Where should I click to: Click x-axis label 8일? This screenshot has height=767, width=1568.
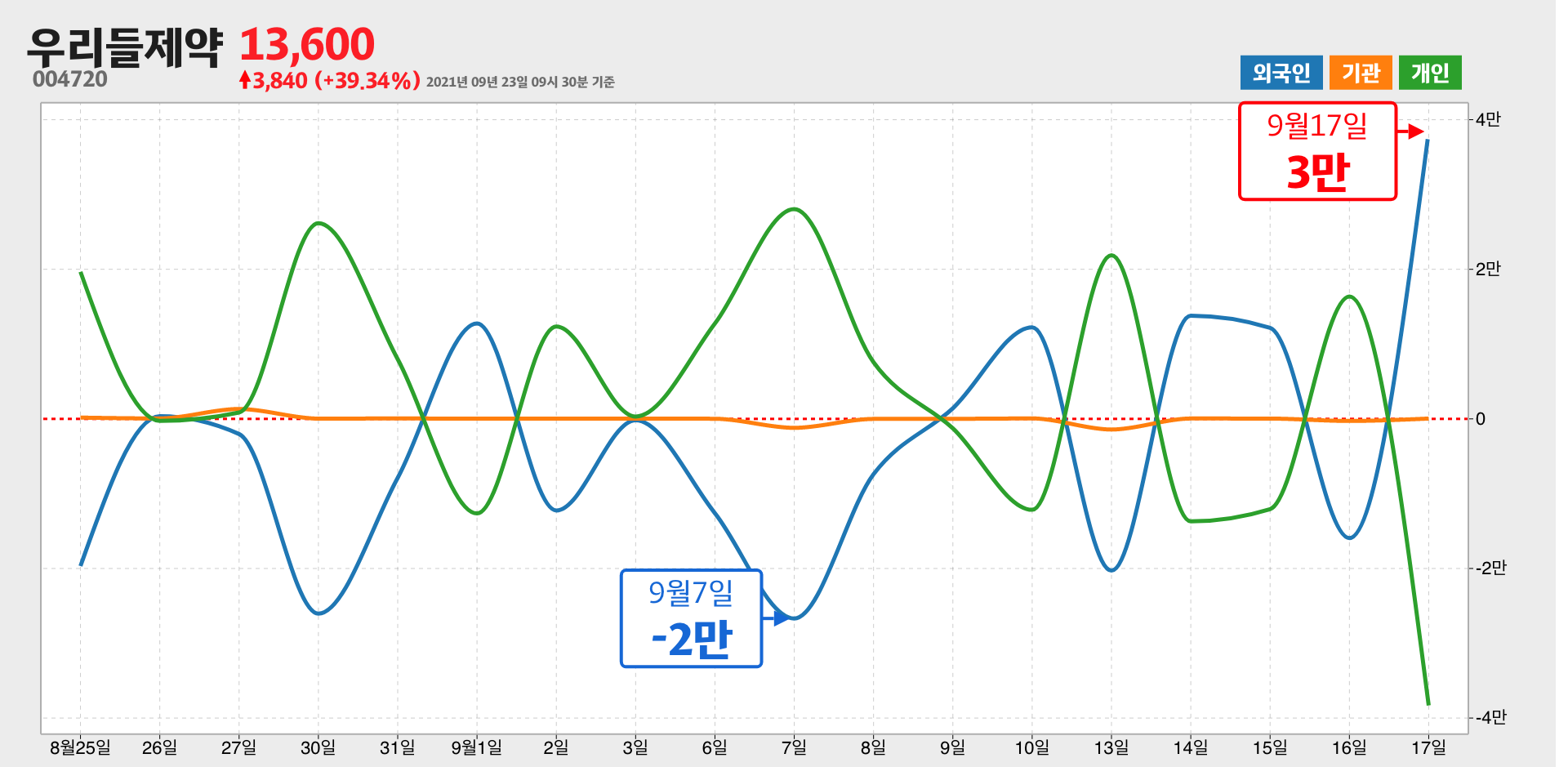click(873, 747)
